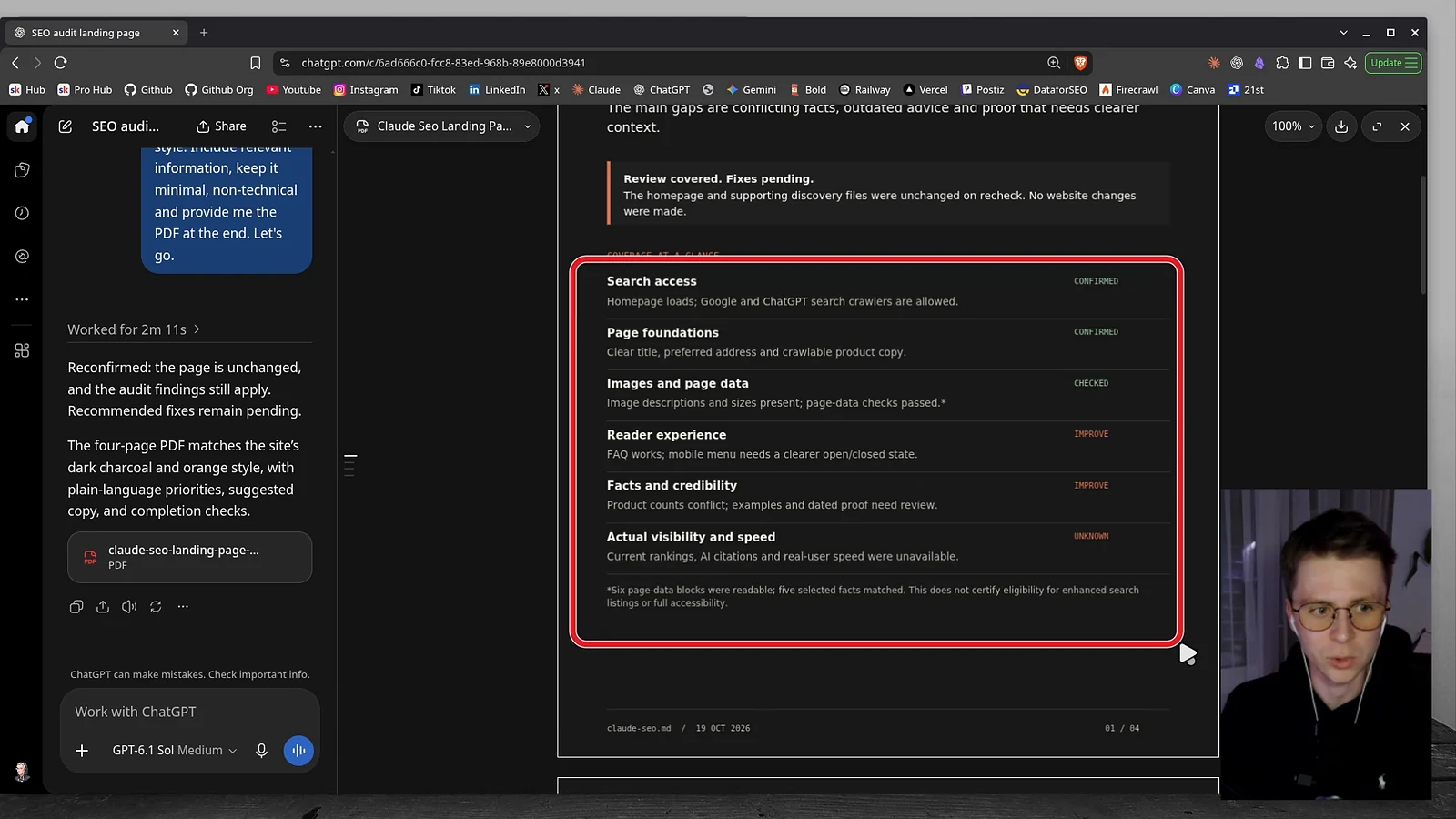Open the claude-seo-landing-page PDF attachment
The height and width of the screenshot is (819, 1456).
[189, 557]
